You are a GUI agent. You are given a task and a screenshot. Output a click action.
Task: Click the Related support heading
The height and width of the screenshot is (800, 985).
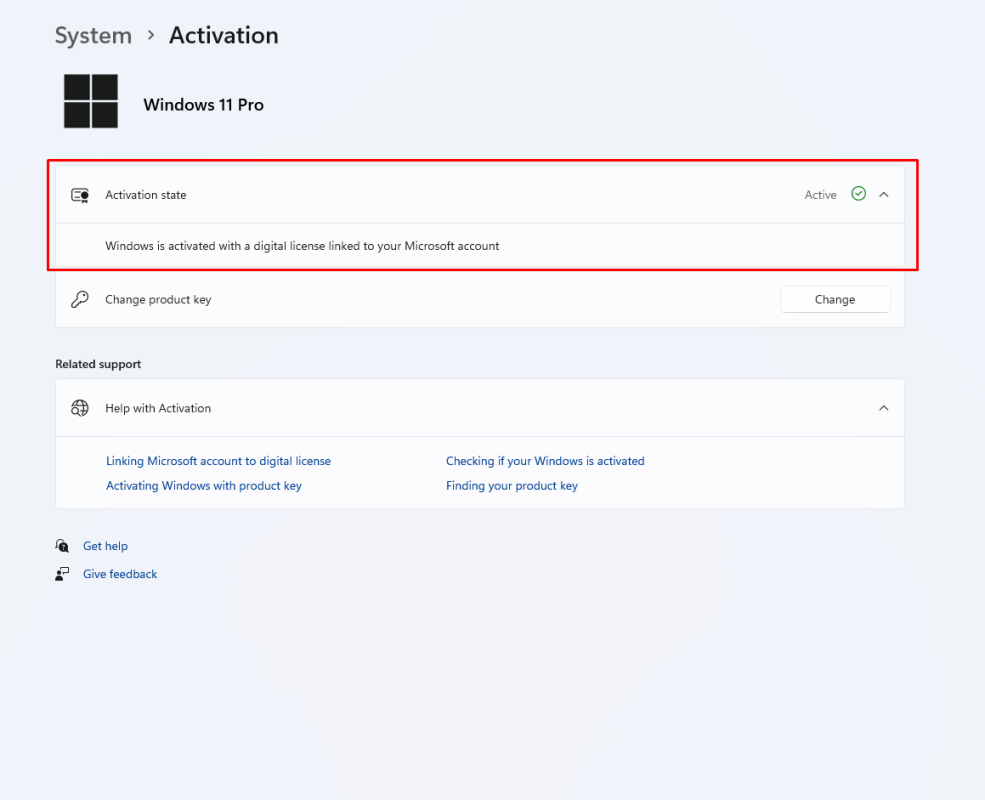click(x=98, y=364)
